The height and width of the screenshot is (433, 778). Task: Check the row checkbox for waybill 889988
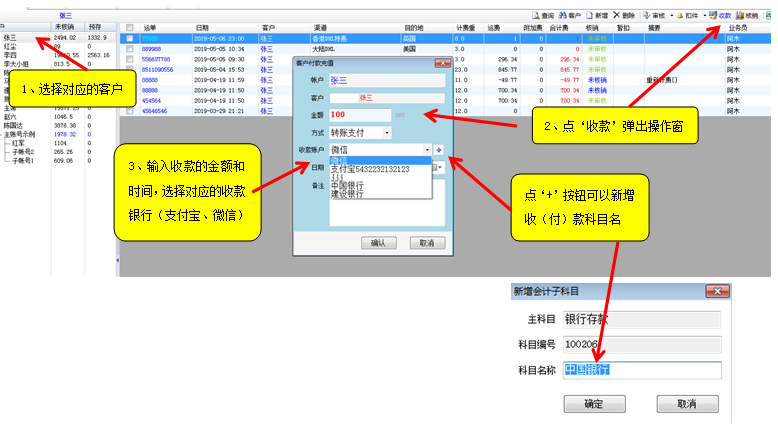(129, 48)
